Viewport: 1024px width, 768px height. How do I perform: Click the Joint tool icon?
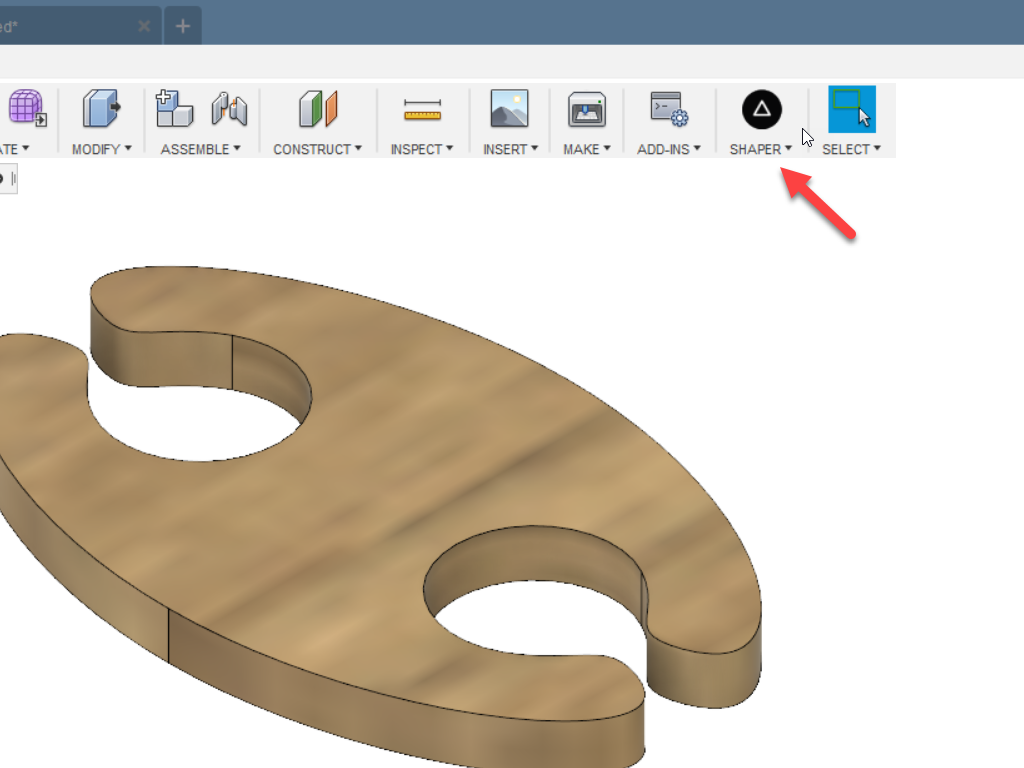click(x=229, y=109)
